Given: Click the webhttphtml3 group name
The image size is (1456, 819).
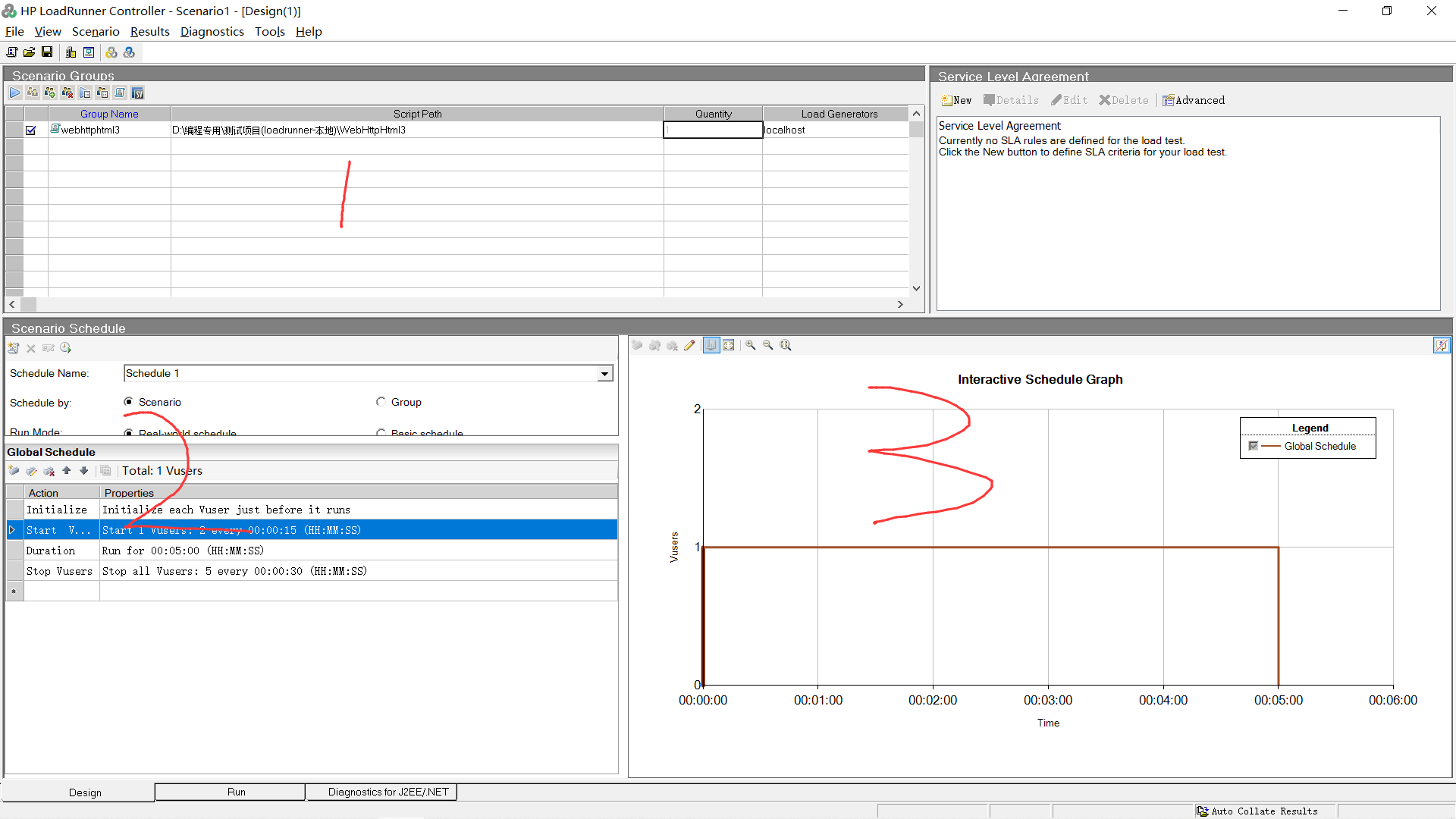Looking at the screenshot, I should click(90, 130).
